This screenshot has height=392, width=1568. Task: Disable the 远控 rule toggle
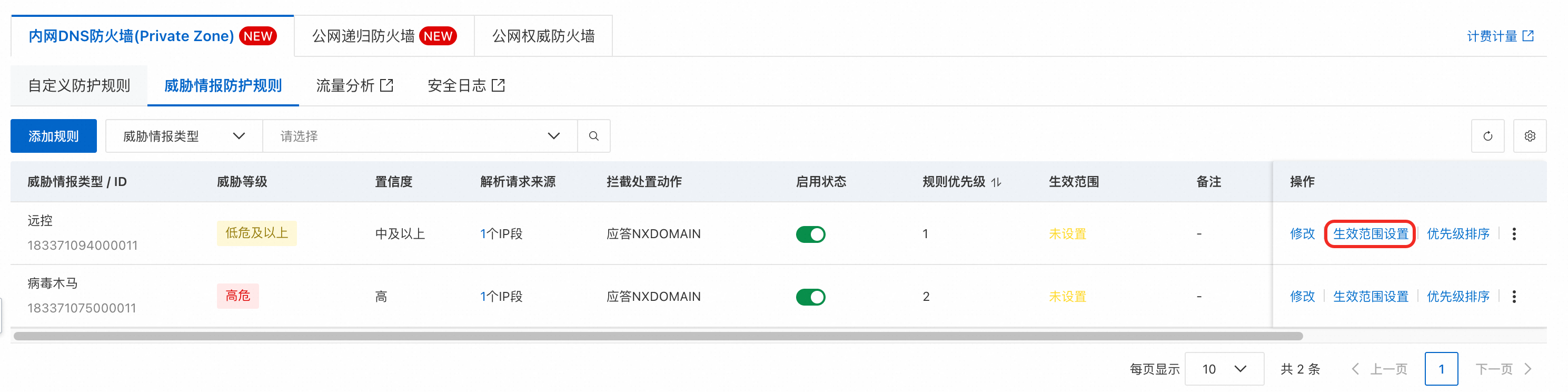coord(810,234)
